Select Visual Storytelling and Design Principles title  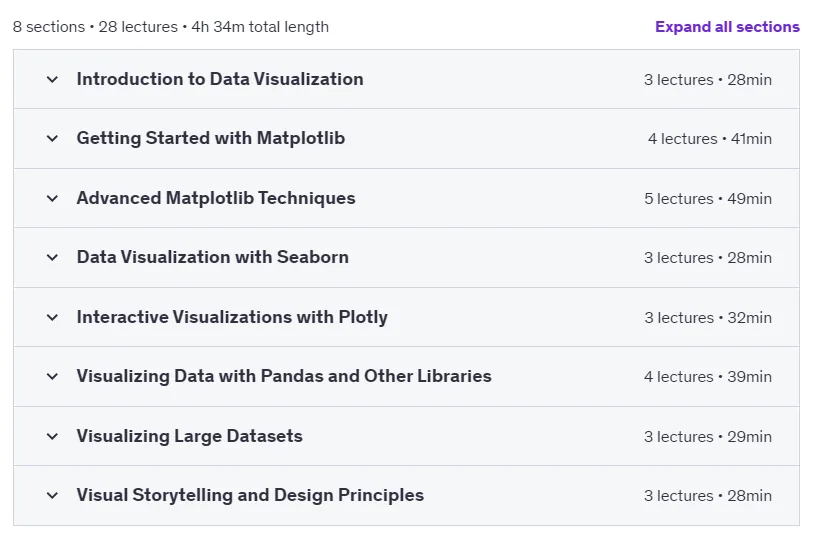coord(250,495)
